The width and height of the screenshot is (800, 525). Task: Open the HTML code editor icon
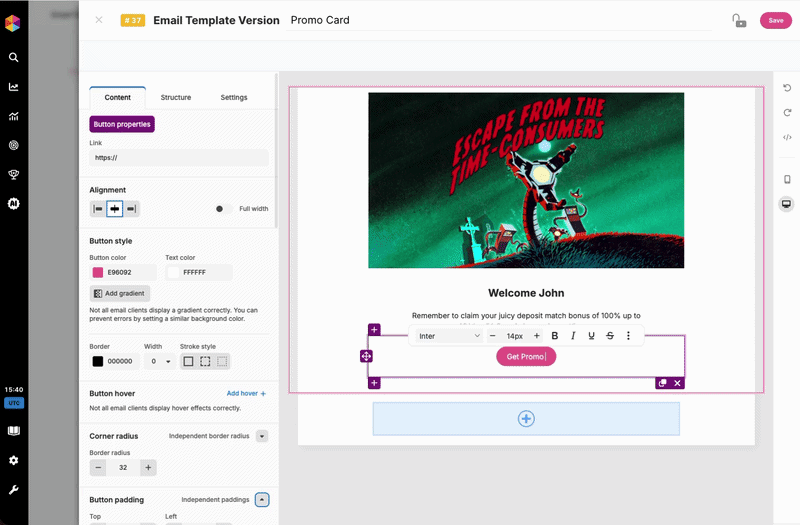point(787,137)
